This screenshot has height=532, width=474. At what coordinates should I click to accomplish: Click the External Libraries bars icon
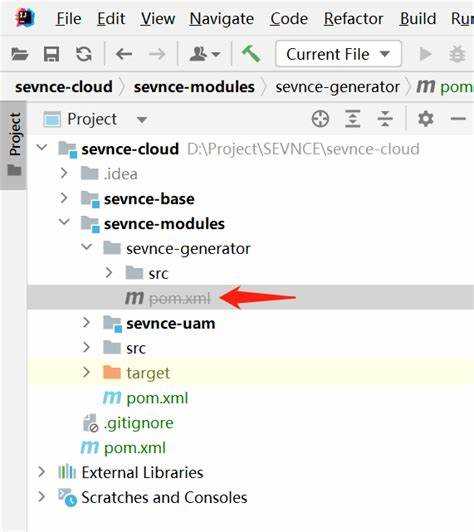pyautogui.click(x=67, y=471)
